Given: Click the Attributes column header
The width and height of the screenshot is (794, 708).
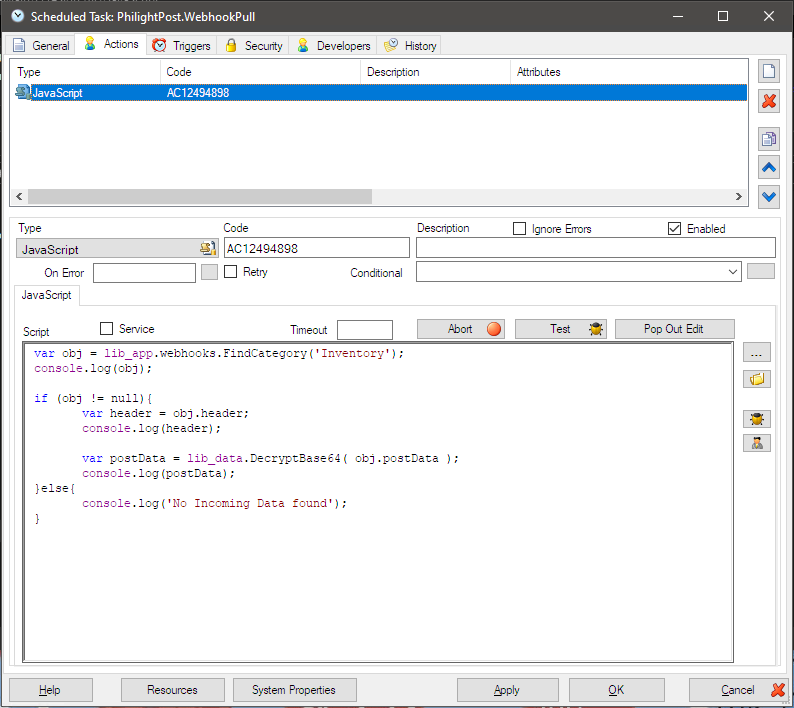Looking at the screenshot, I should [x=538, y=72].
